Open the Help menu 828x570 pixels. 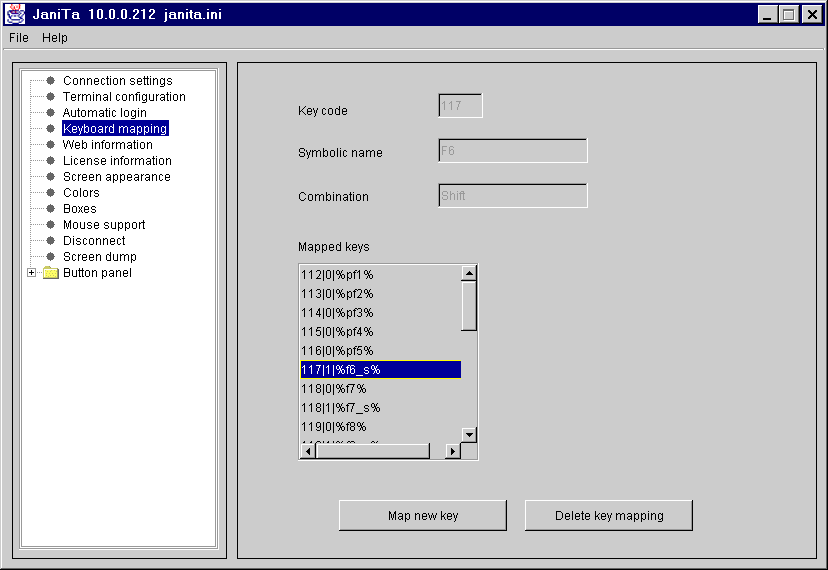[55, 38]
